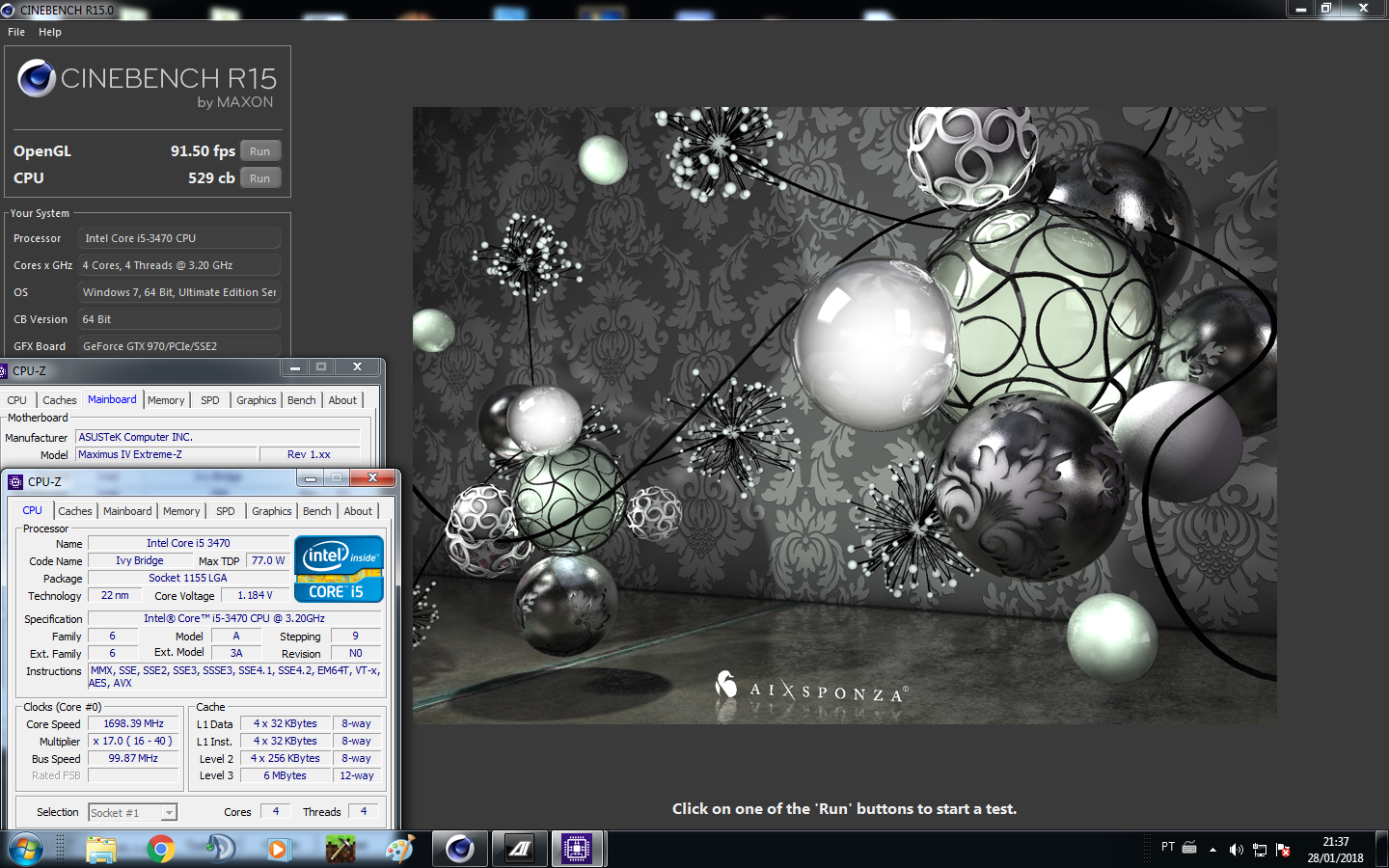Click the Cinebench R15 sphere logo
Image resolution: width=1389 pixels, height=868 pixels.
[37, 78]
